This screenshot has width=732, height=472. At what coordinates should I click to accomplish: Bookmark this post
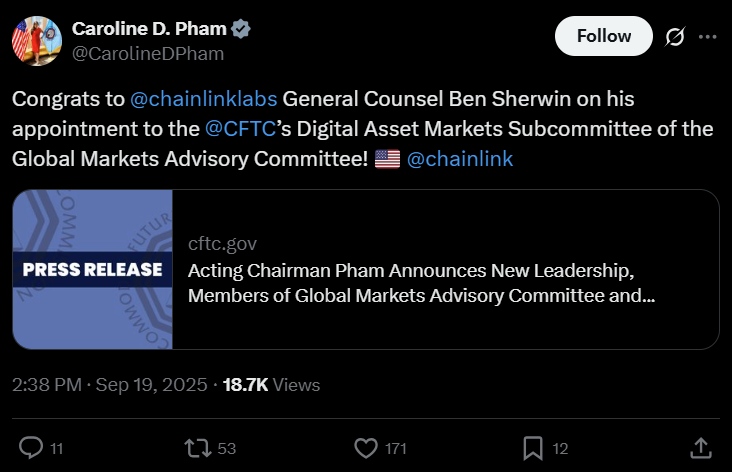(533, 447)
